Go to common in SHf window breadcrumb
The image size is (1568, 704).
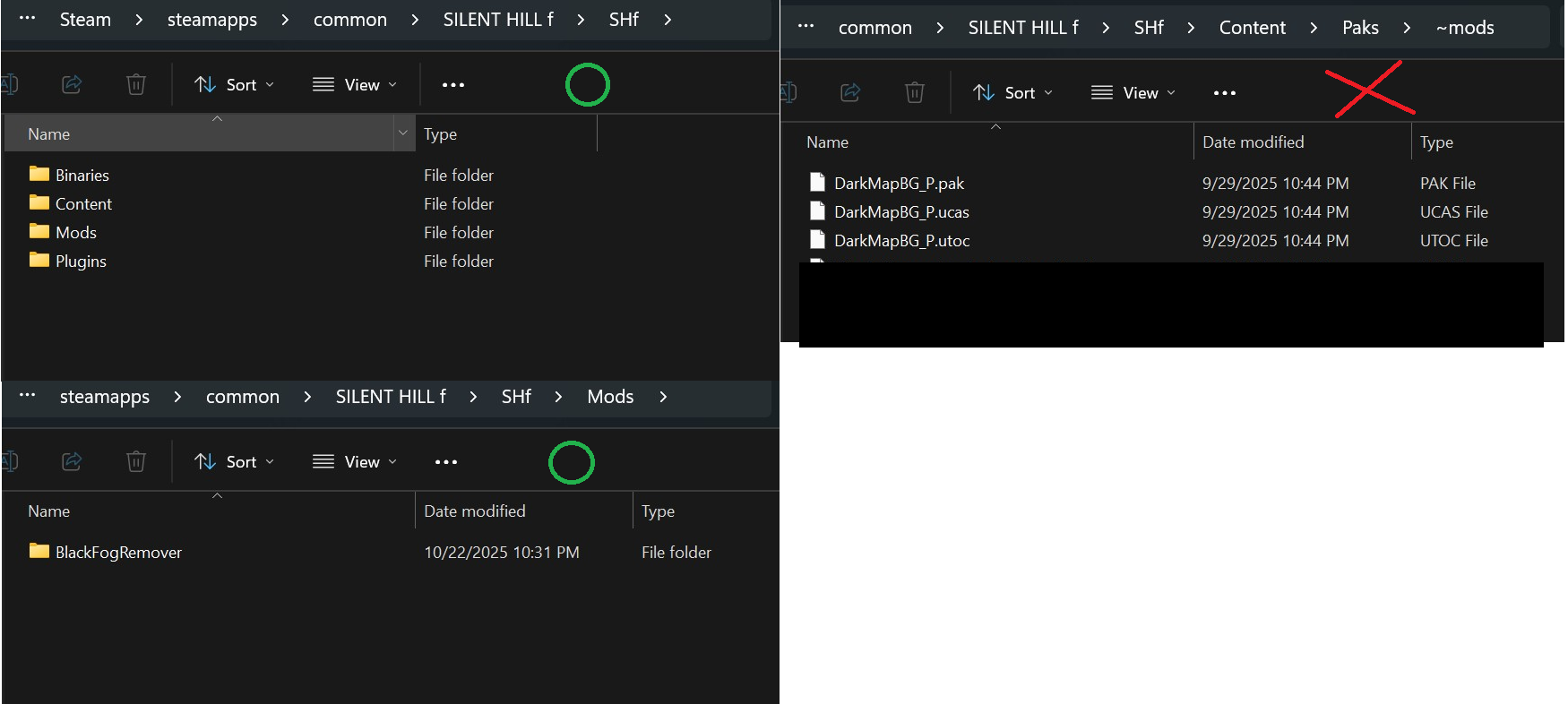click(350, 20)
